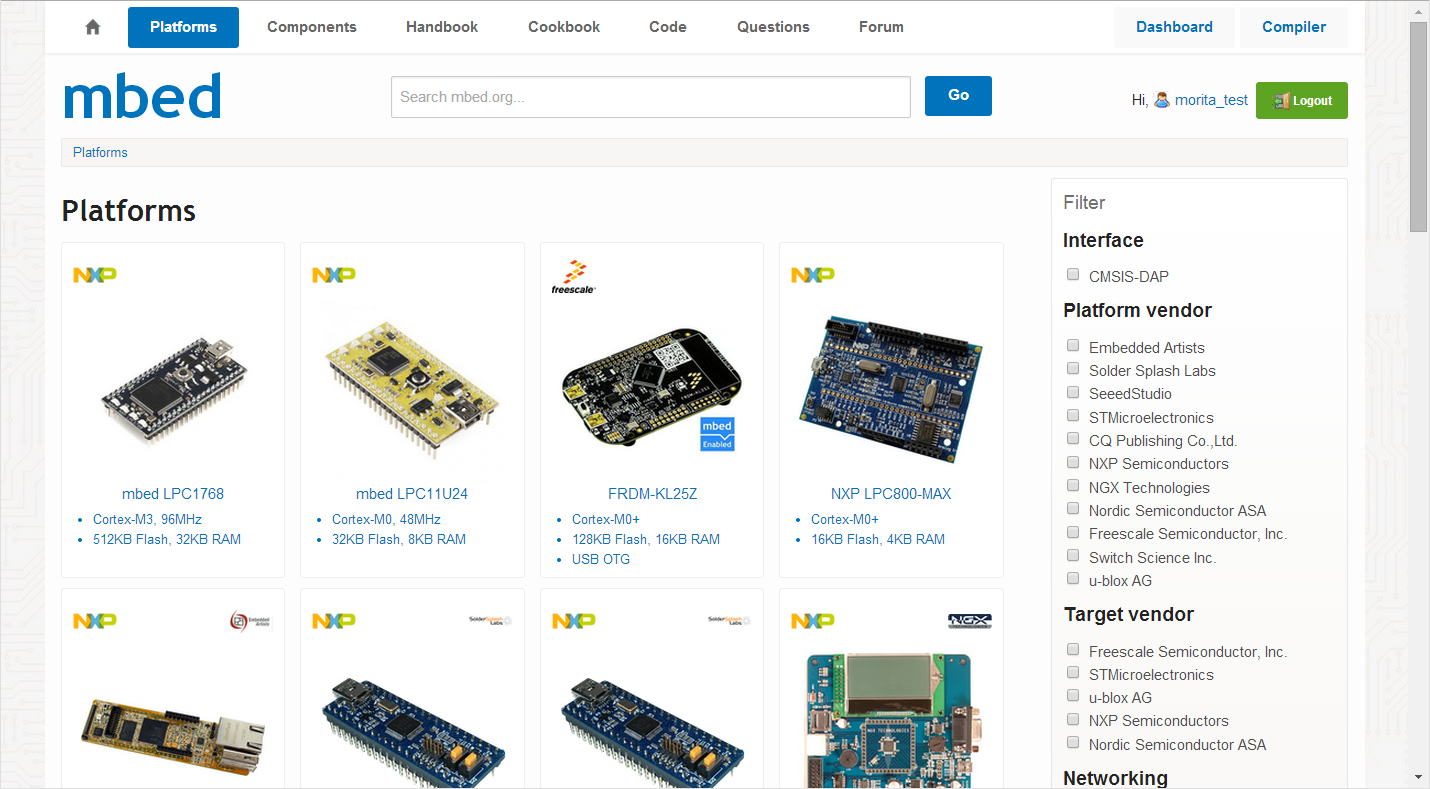Click the Go search button
Screen dimensions: 1430x789
[958, 95]
